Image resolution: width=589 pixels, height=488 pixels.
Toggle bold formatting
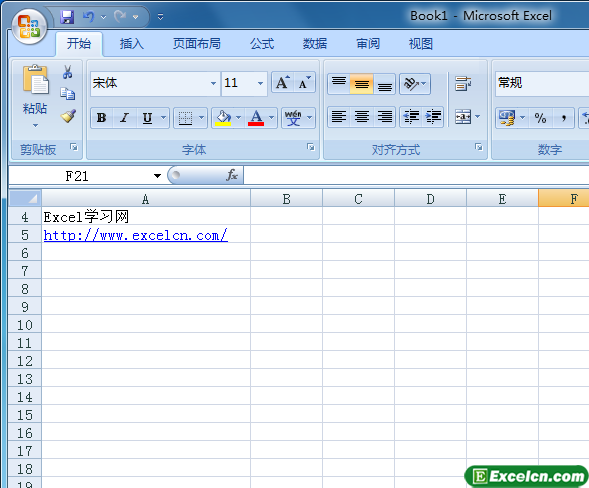(101, 118)
